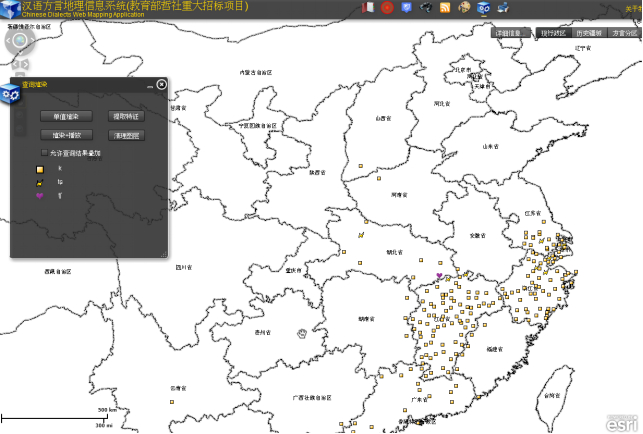Click the blue shield pin icon
This screenshot has width=643, height=434.
(406, 7)
